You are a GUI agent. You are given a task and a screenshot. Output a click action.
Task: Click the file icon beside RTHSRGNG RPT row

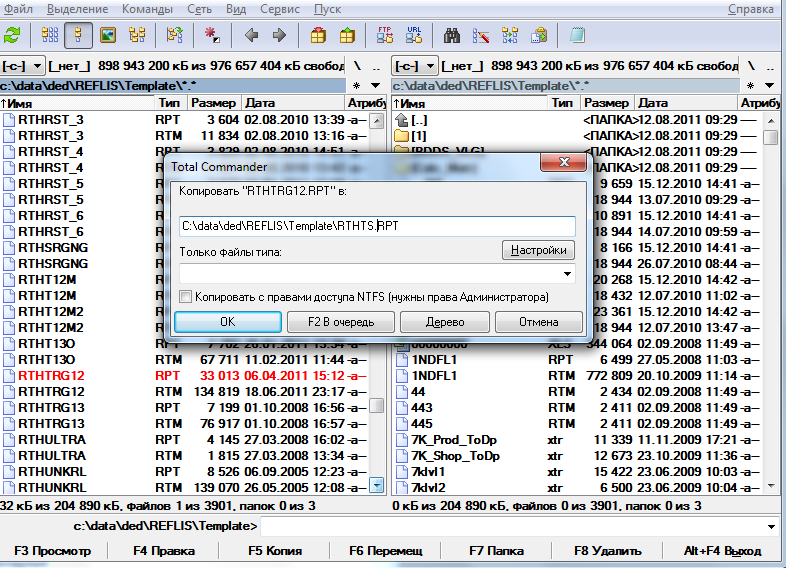click(x=9, y=248)
